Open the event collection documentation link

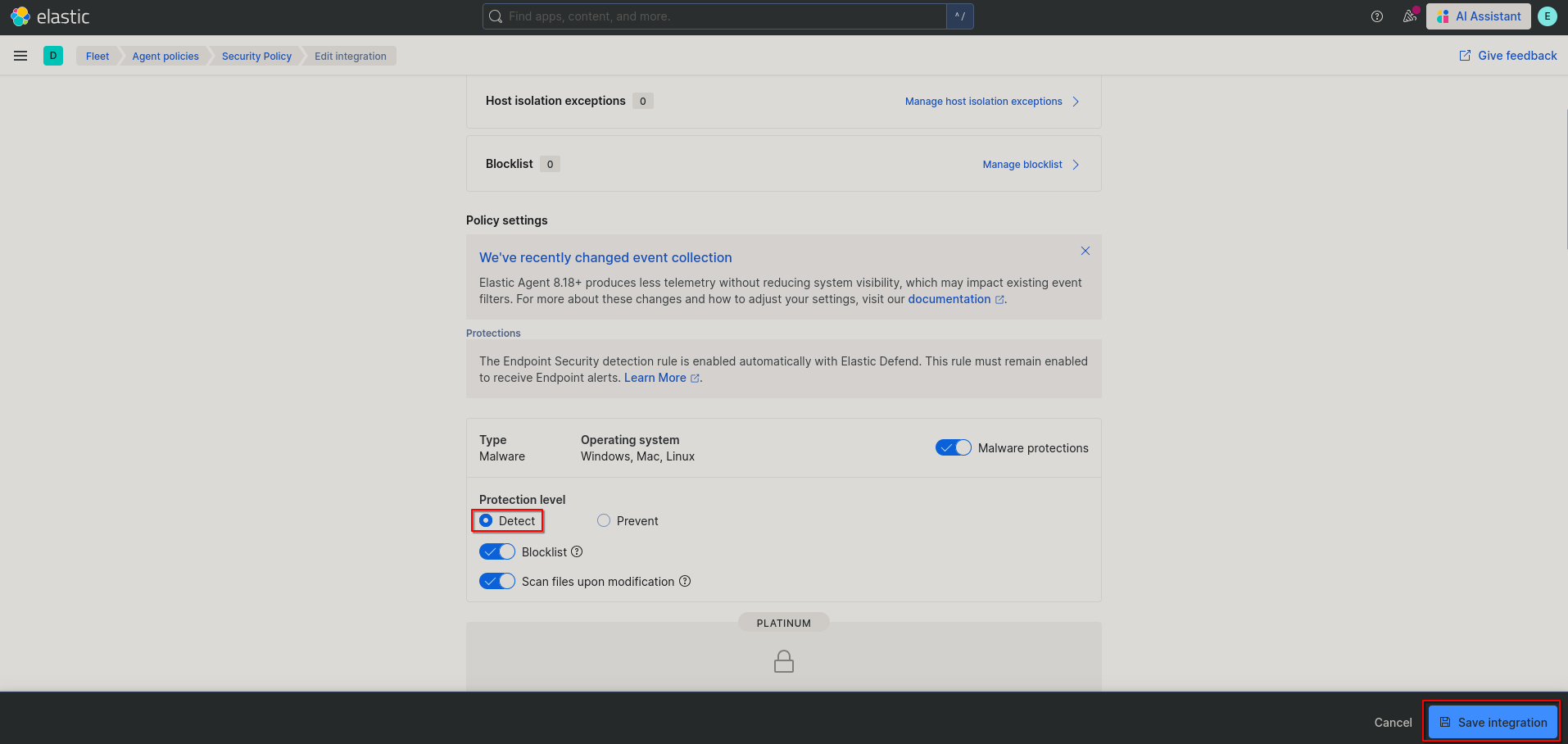(956, 299)
